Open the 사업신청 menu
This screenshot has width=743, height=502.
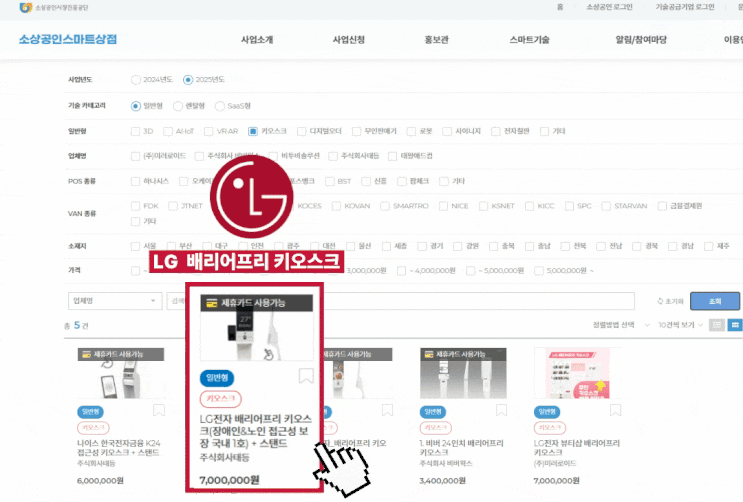click(x=349, y=40)
